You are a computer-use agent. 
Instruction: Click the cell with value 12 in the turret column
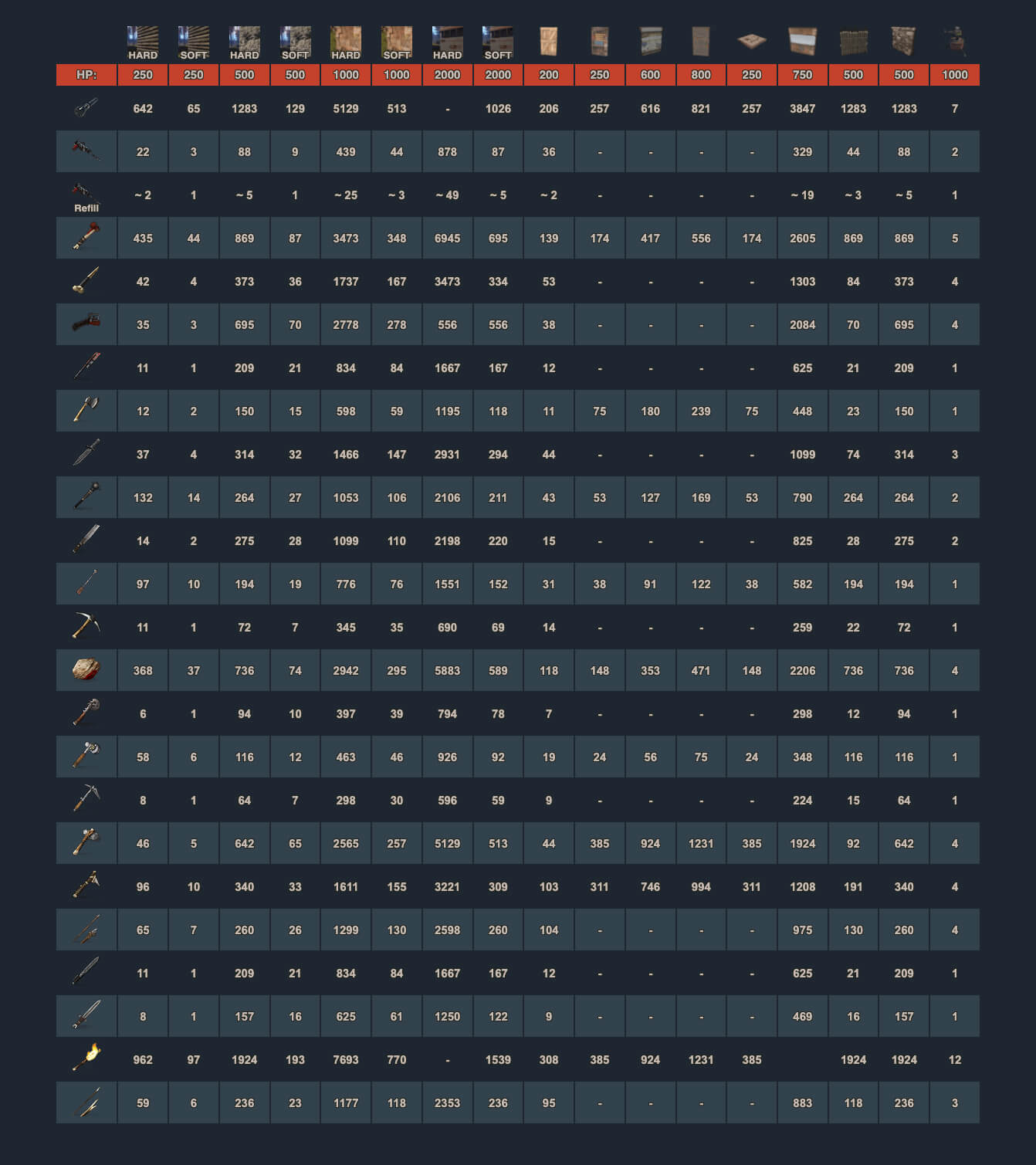[955, 1060]
